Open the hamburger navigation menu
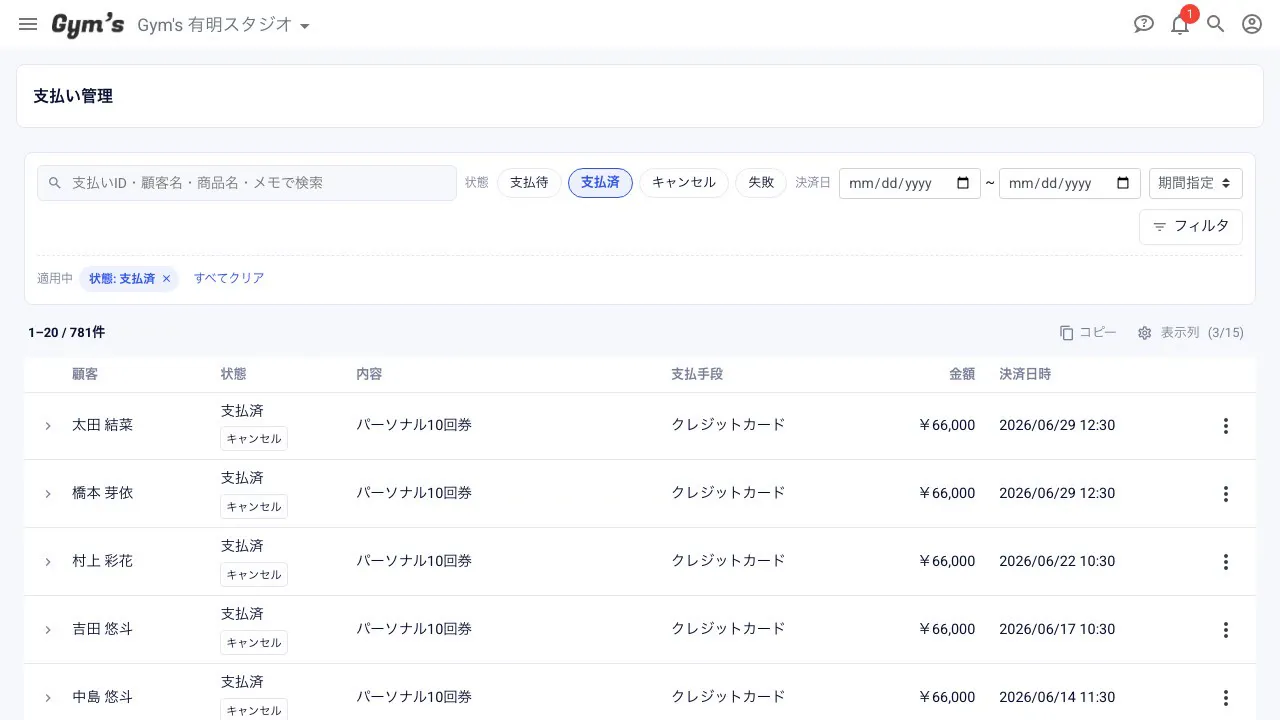Image resolution: width=1280 pixels, height=720 pixels. [28, 24]
